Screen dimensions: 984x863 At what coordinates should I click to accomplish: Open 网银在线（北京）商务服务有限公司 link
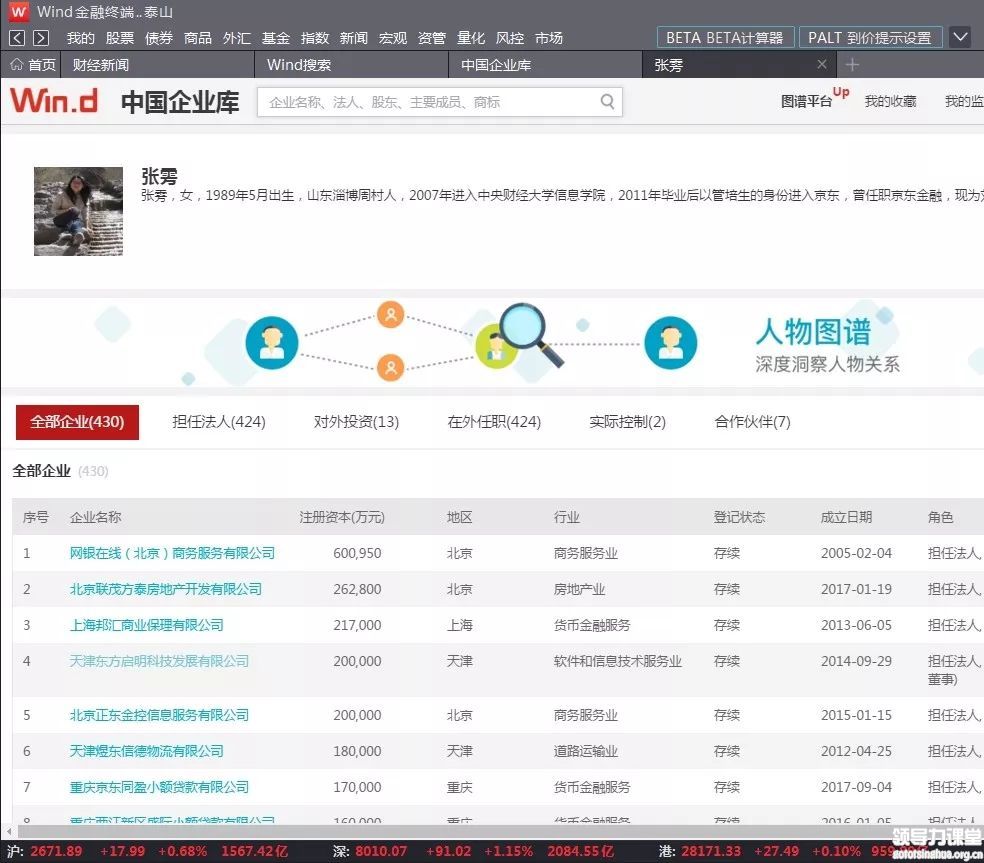172,553
